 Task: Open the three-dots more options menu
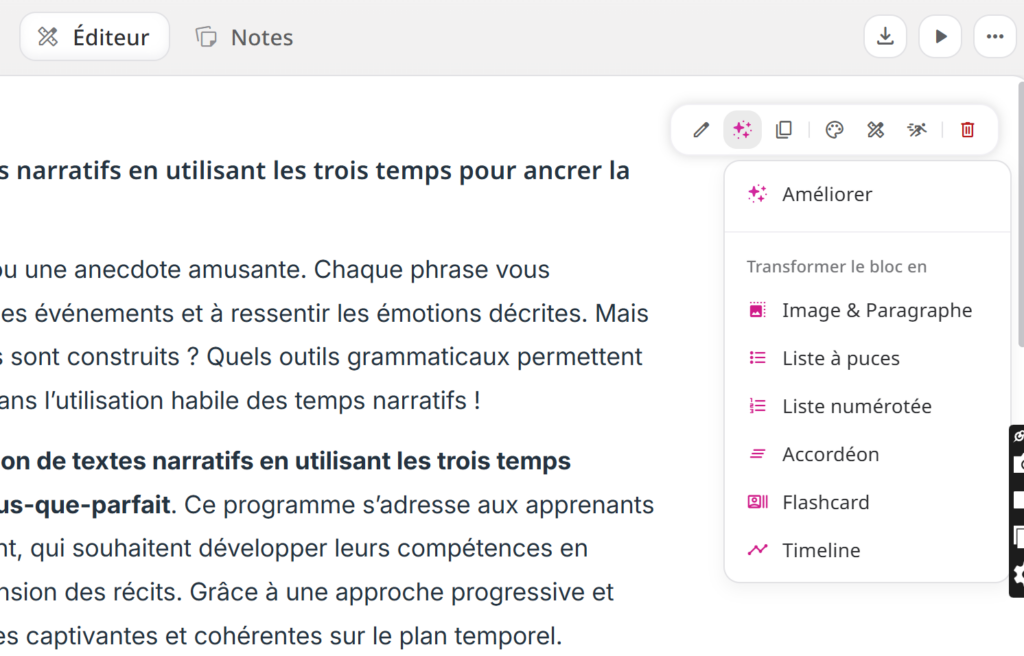994,37
